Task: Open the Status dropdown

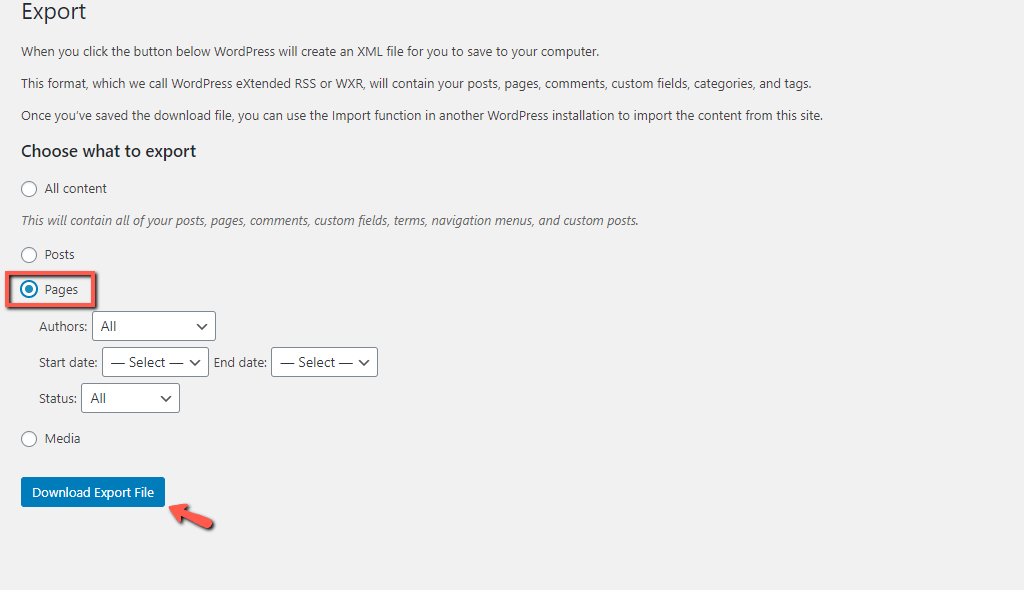Action: coord(130,399)
